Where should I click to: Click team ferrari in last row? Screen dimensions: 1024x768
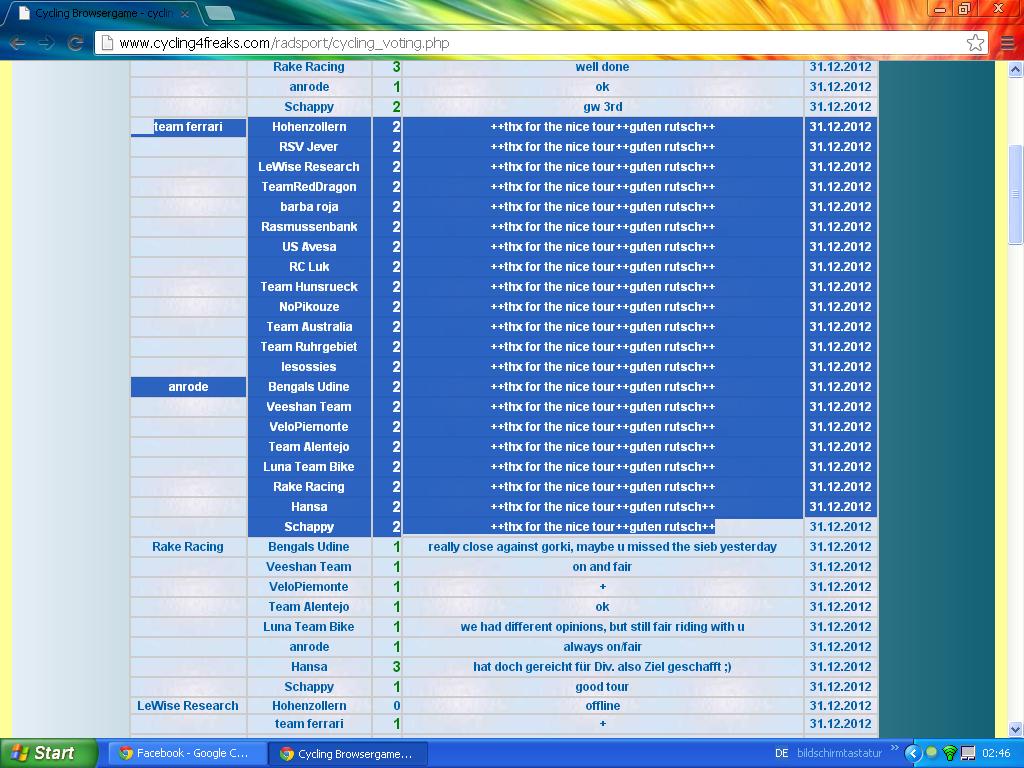[x=309, y=724]
